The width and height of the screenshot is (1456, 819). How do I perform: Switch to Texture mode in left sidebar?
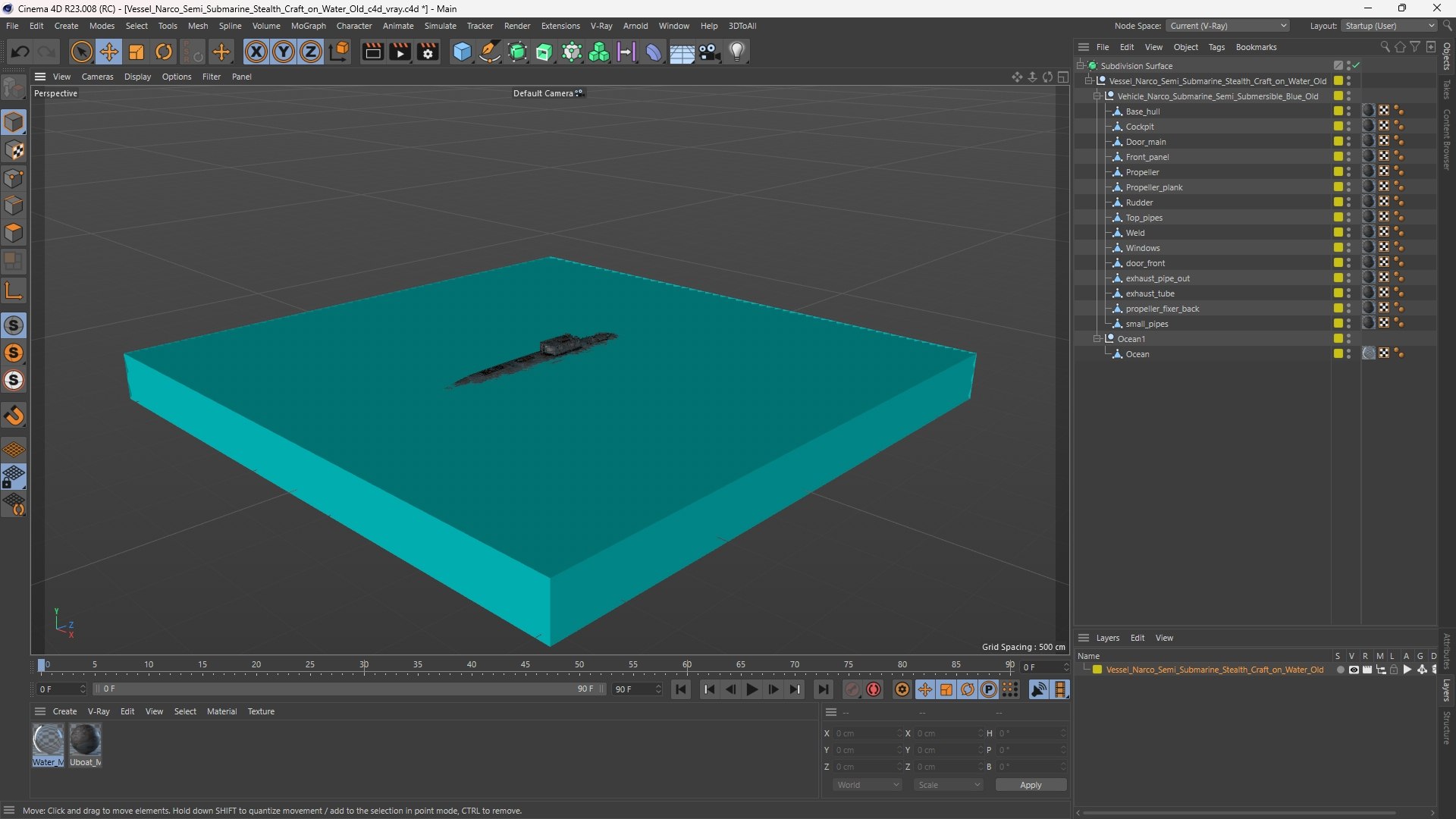[x=14, y=150]
